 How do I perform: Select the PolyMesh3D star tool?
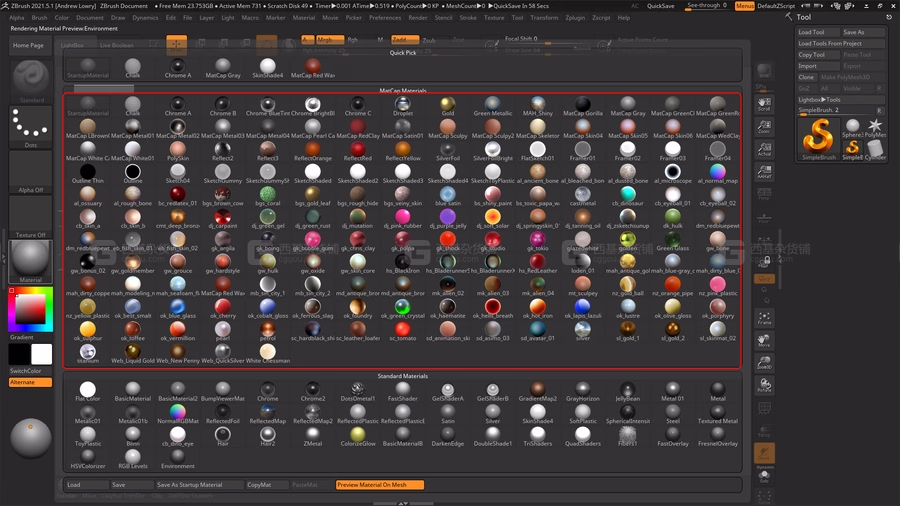pyautogui.click(x=875, y=127)
